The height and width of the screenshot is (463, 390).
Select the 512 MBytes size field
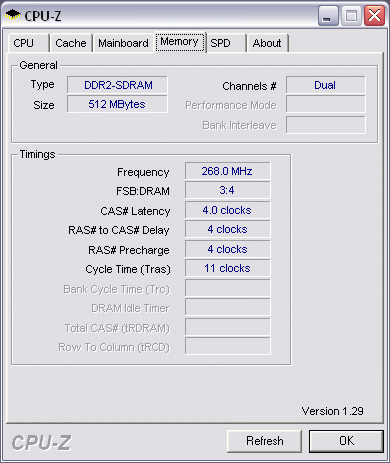117,104
